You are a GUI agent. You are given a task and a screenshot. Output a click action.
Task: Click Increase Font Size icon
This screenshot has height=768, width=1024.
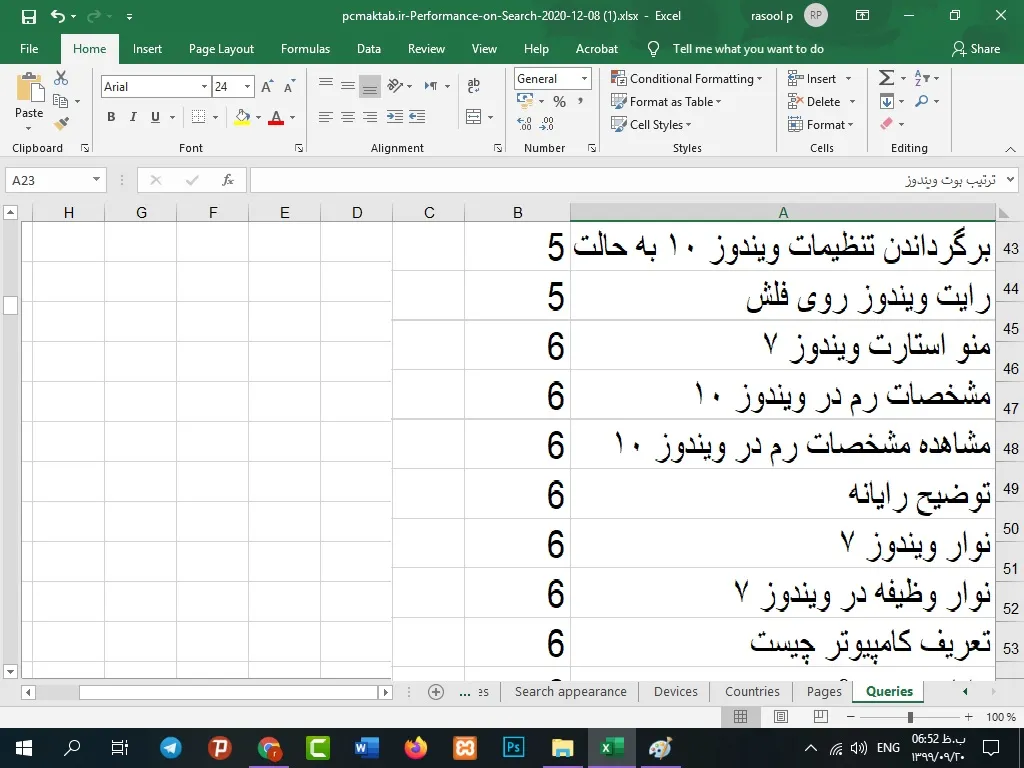coord(267,87)
